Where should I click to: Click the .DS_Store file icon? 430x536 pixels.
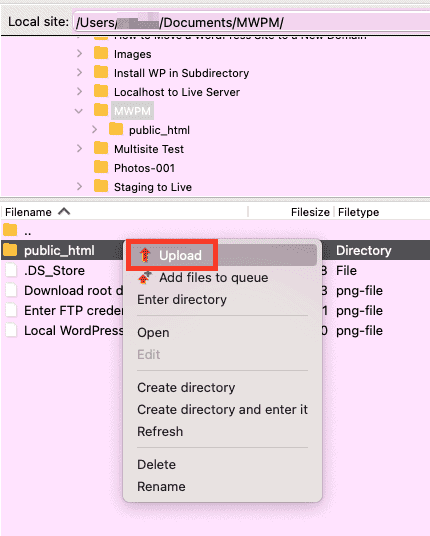[11, 270]
